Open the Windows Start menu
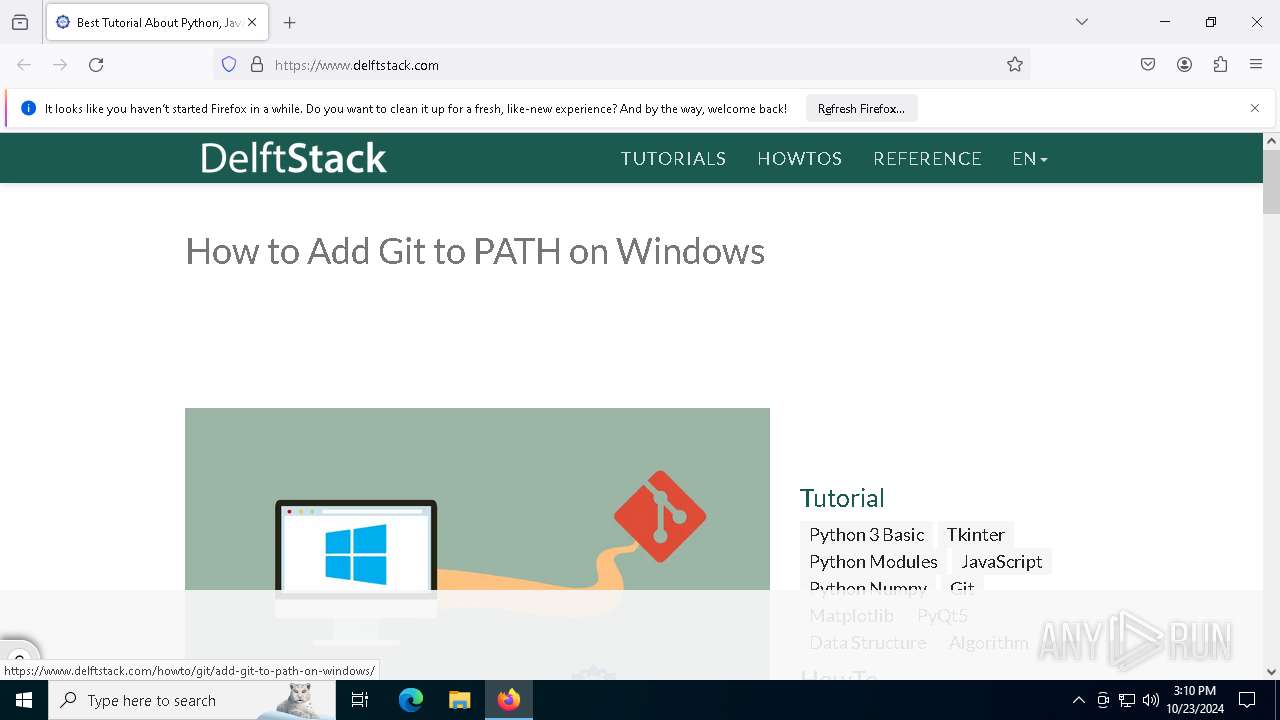The width and height of the screenshot is (1280, 720). 24,700
